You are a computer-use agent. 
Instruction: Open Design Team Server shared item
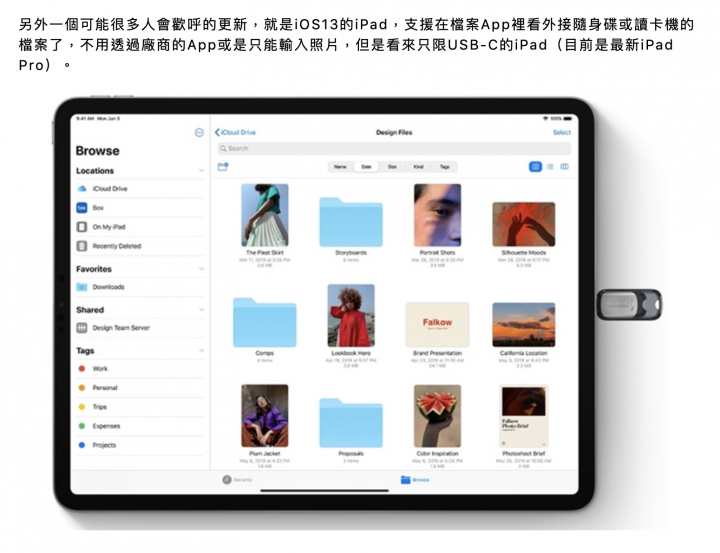(140, 328)
